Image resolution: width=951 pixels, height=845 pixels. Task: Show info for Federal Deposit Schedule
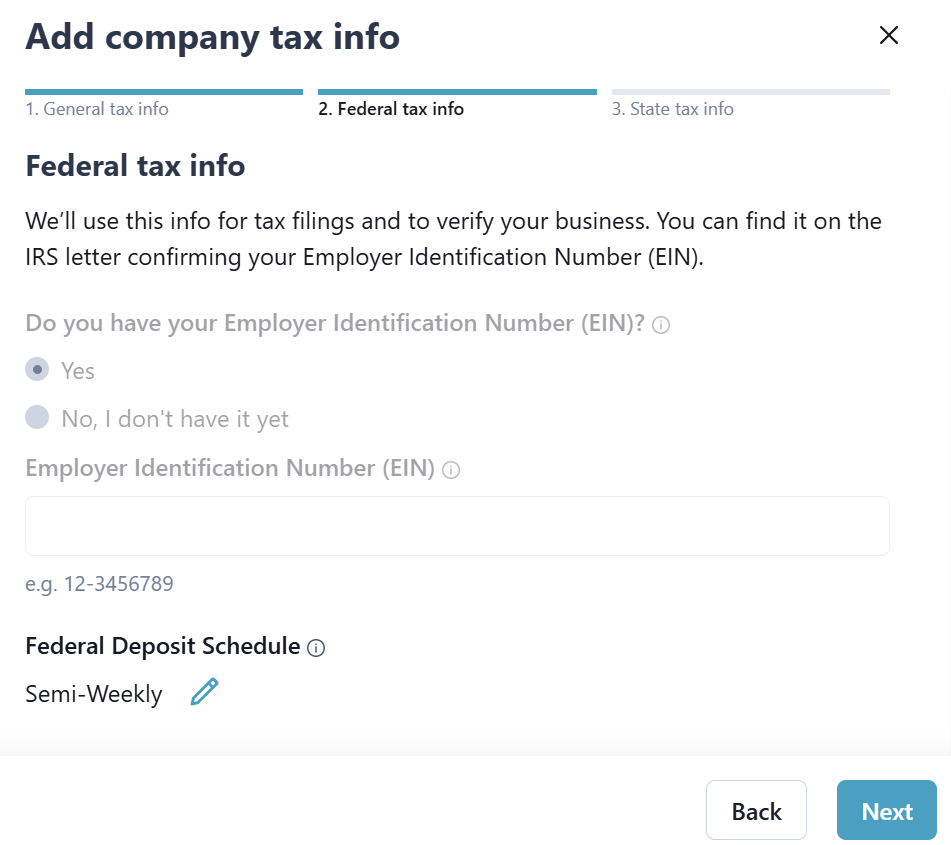[x=316, y=648]
